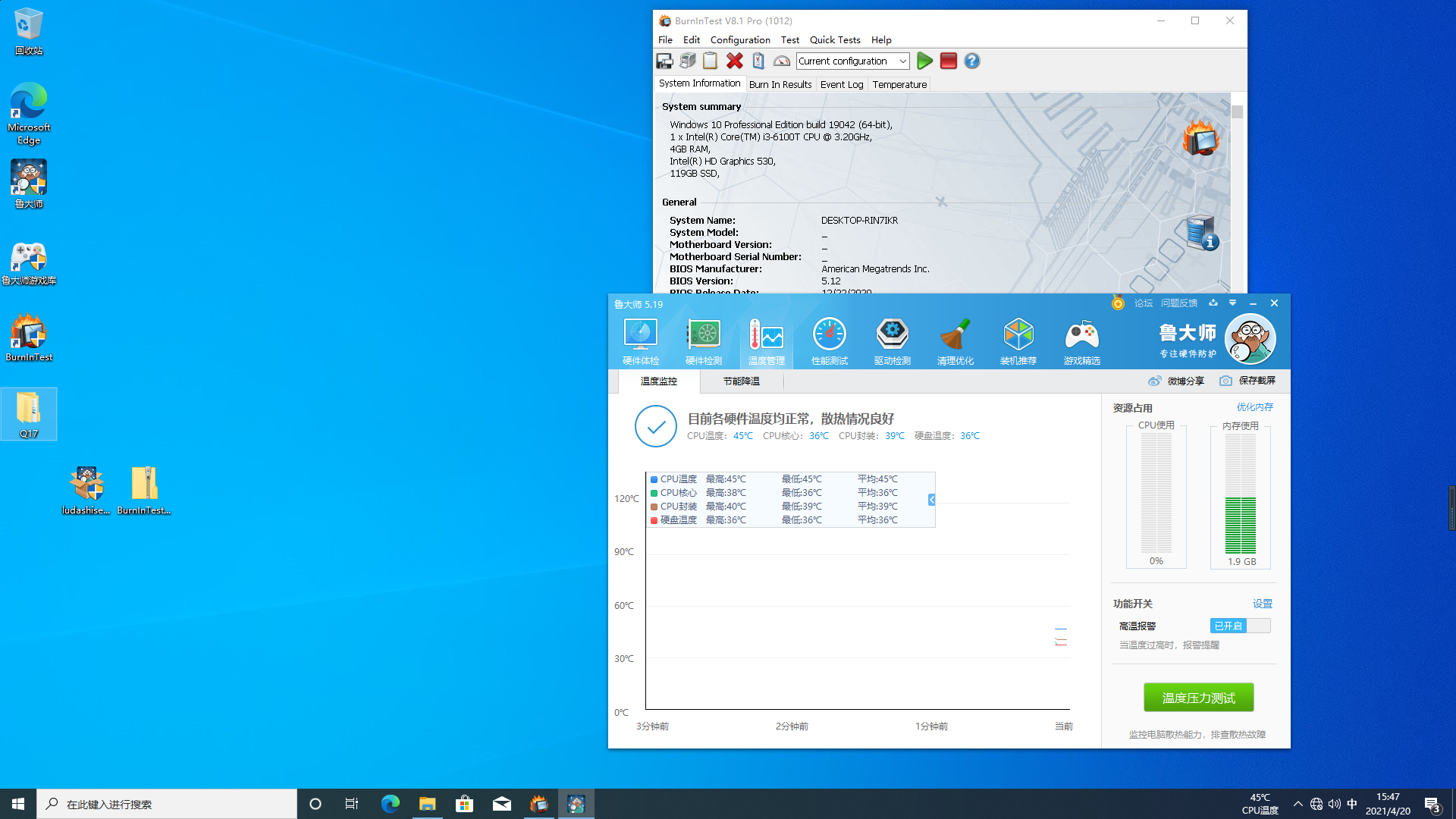Click the 温度压力测试 button
This screenshot has height=819, width=1456.
pyautogui.click(x=1198, y=697)
